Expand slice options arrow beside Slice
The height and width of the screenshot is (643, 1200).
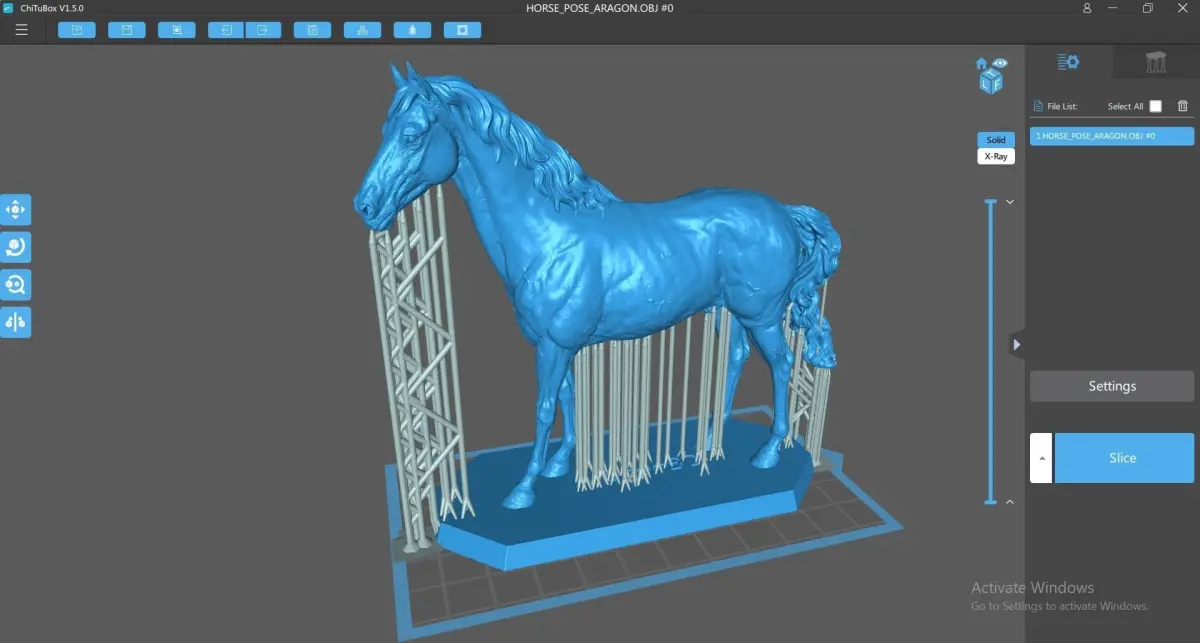pyautogui.click(x=1041, y=458)
